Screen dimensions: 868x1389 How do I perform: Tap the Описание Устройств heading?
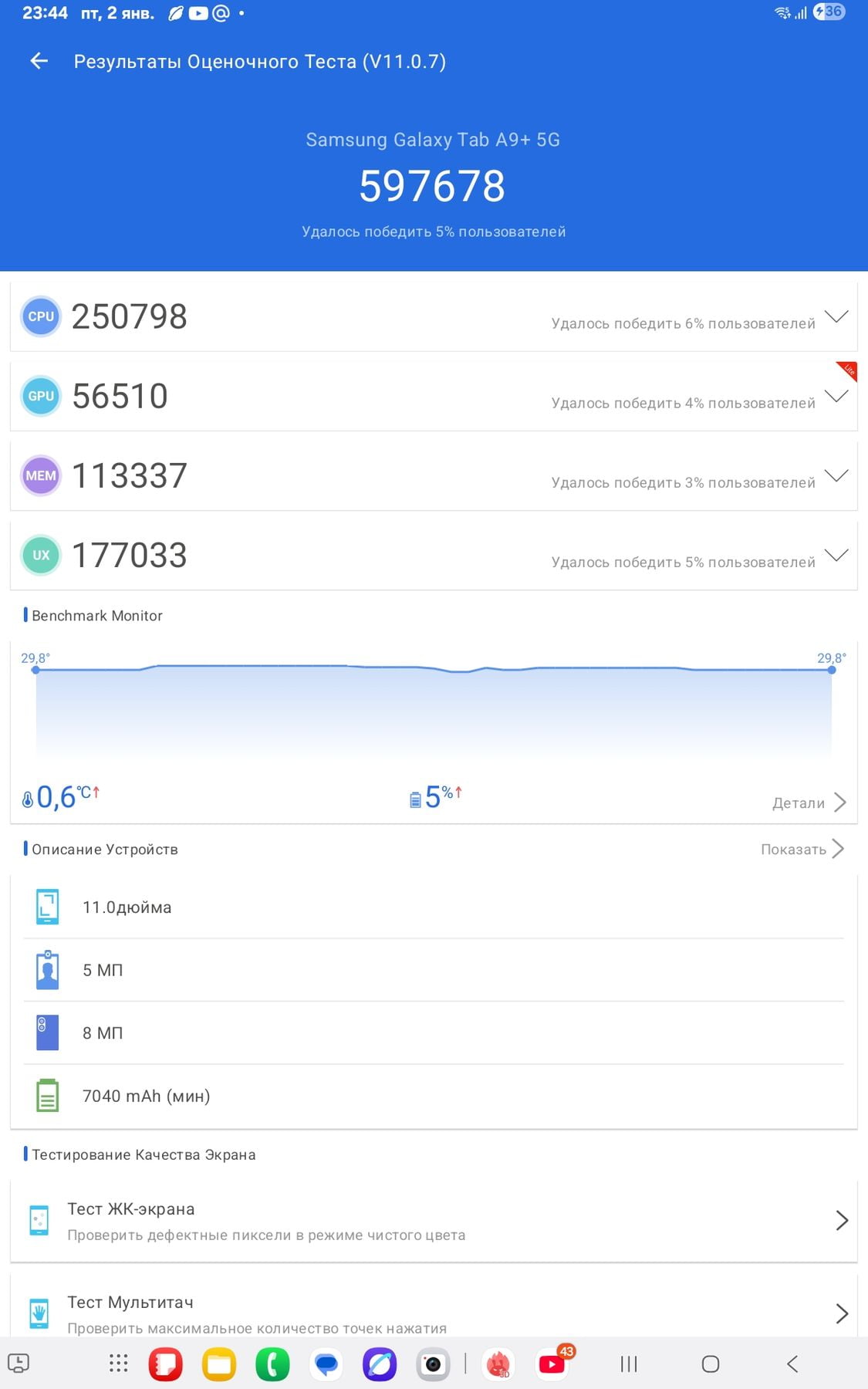coord(105,849)
